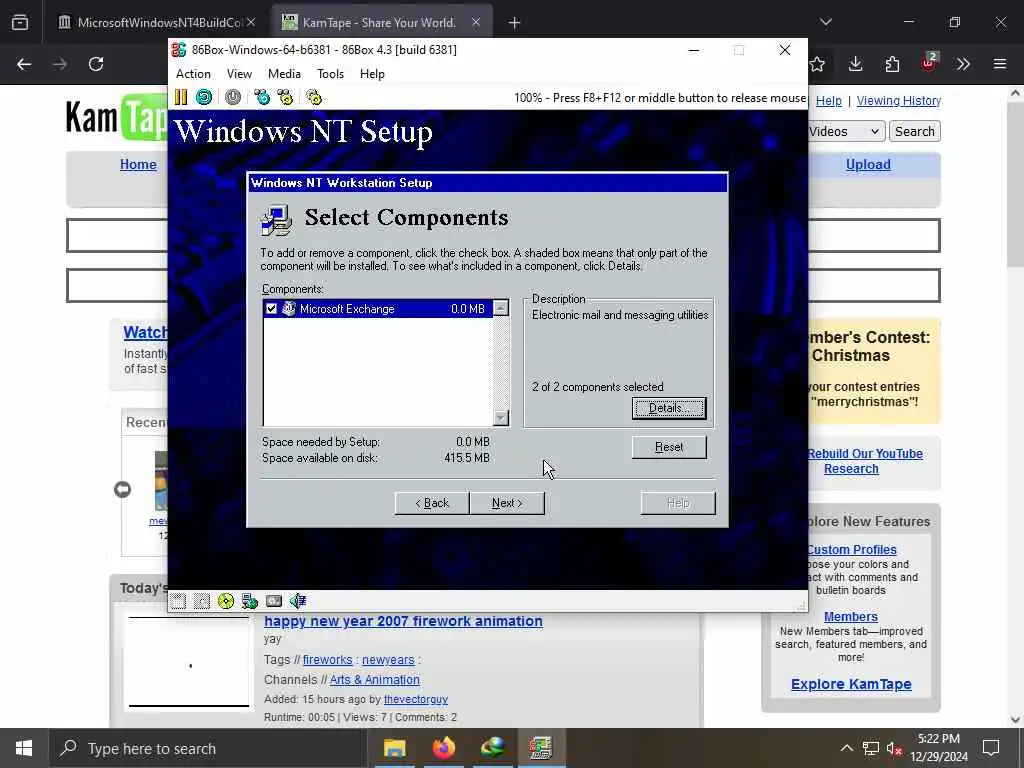Show more tools double-chevron in Firefox

pos(963,64)
